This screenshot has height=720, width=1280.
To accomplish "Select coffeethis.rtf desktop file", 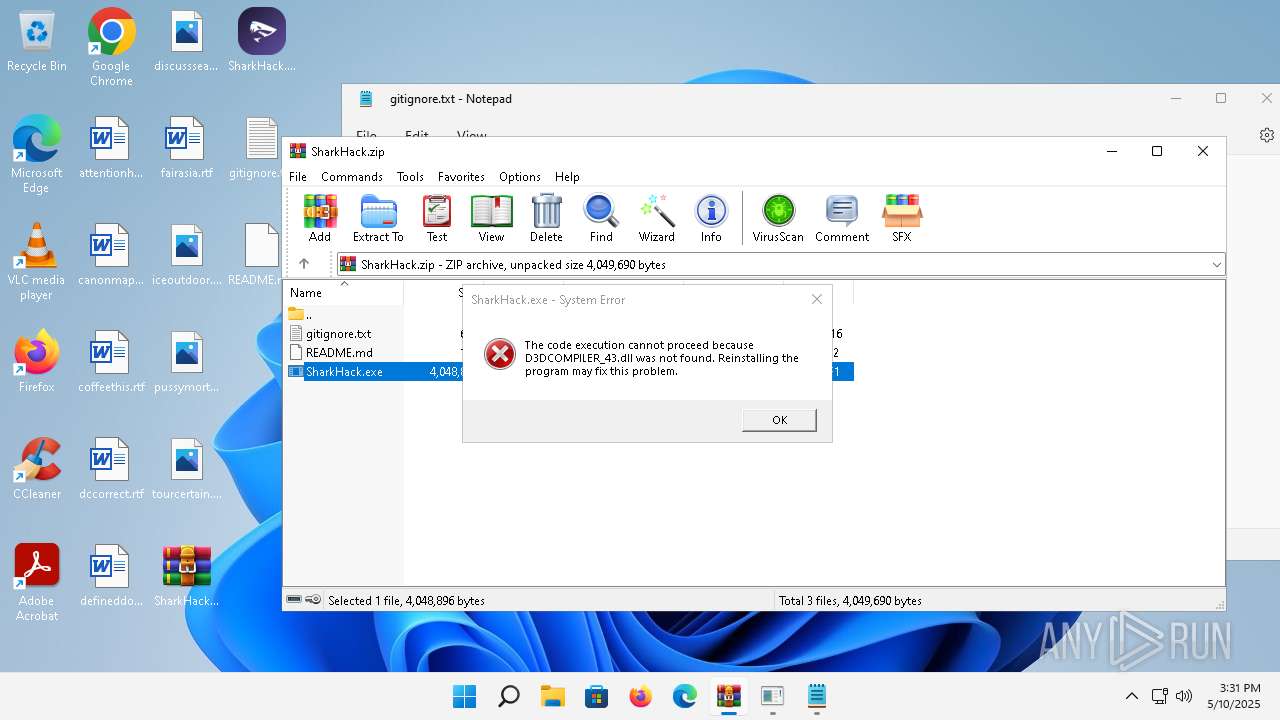I will click(111, 361).
